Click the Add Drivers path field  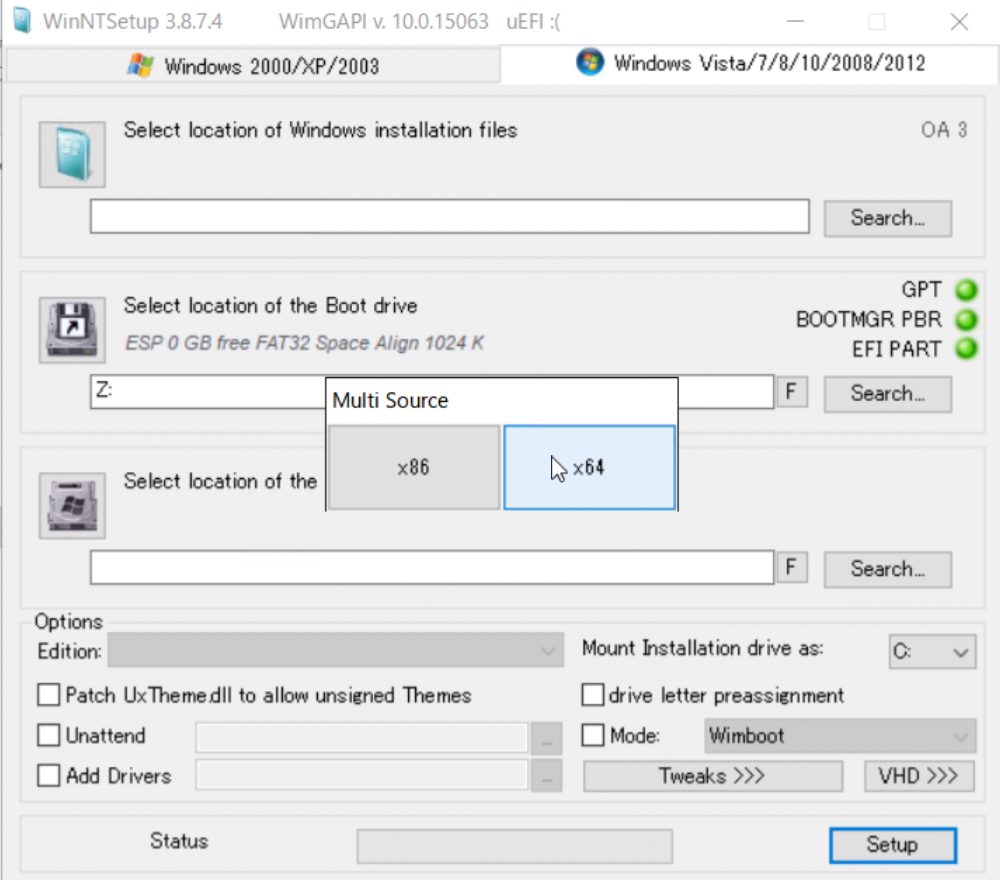coord(362,775)
